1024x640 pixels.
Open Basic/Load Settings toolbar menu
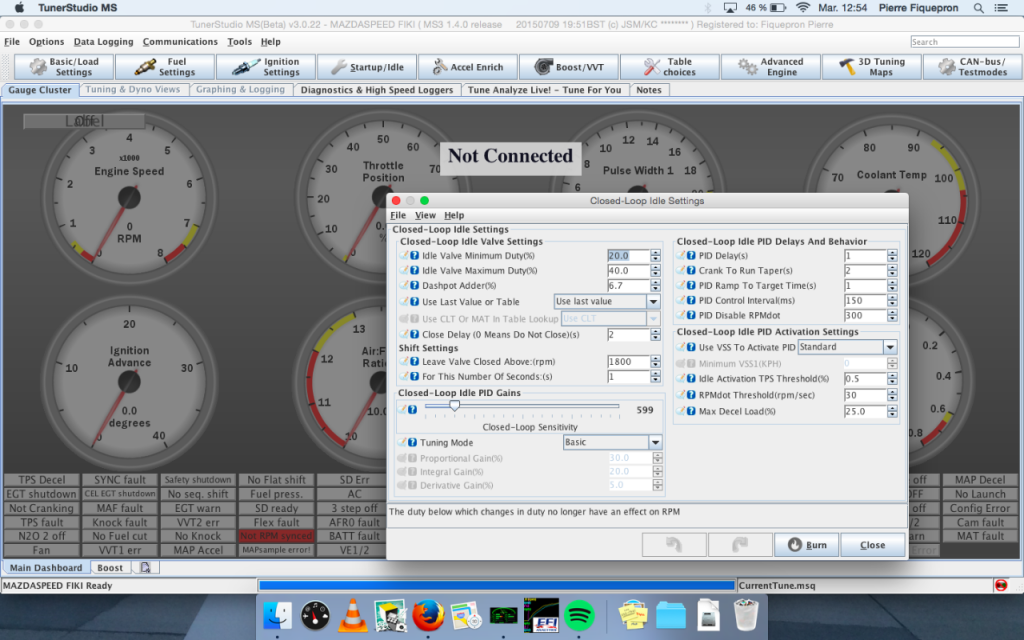tap(64, 67)
